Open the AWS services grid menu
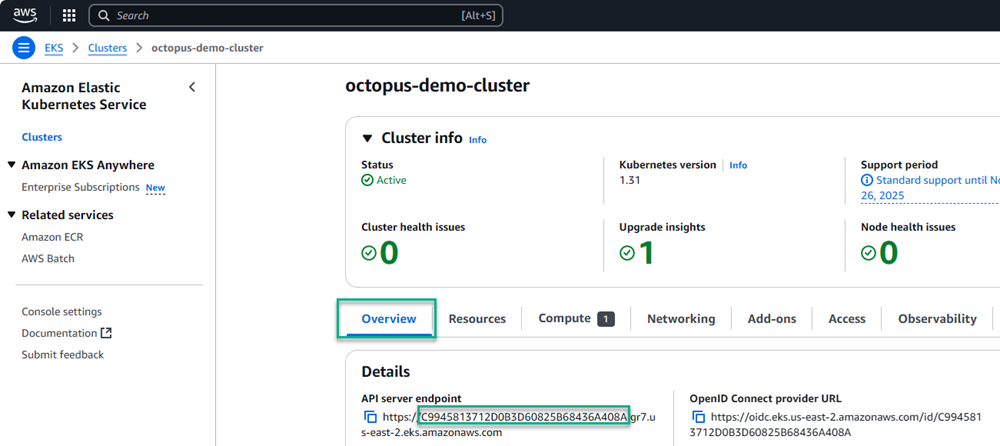This screenshot has width=1000, height=446. 69,16
